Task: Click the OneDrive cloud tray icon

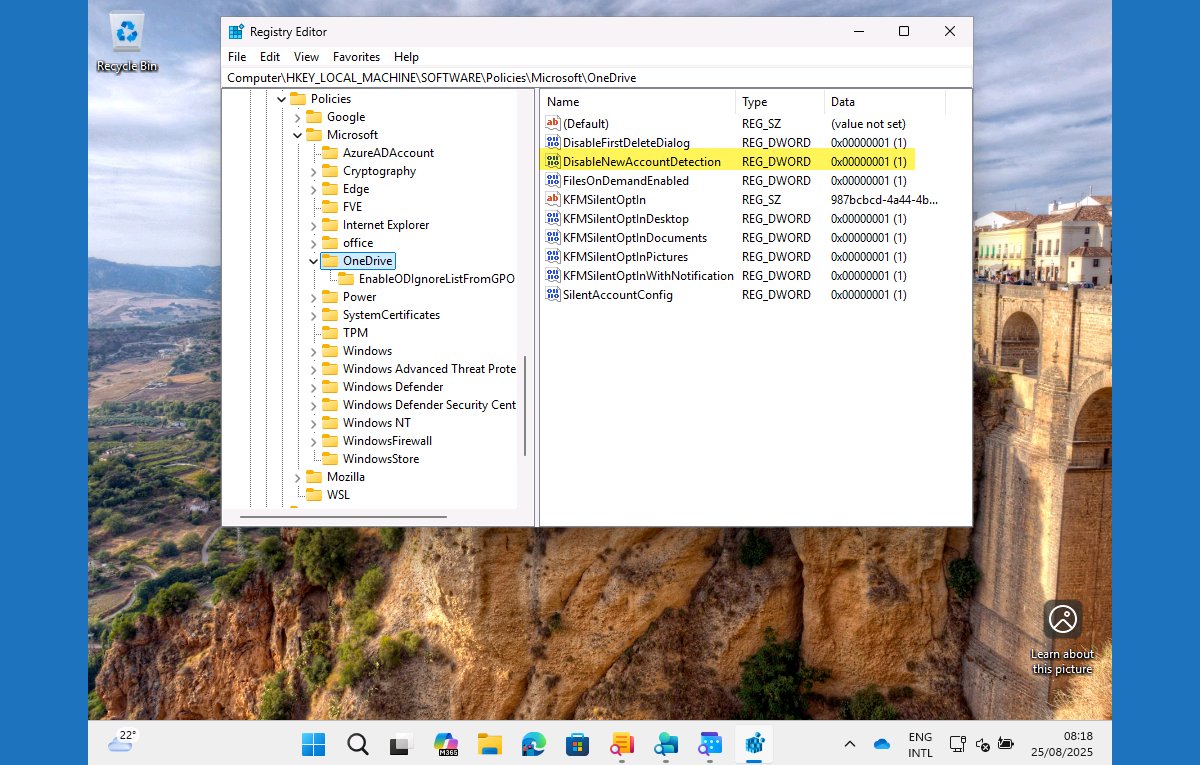Action: (882, 744)
